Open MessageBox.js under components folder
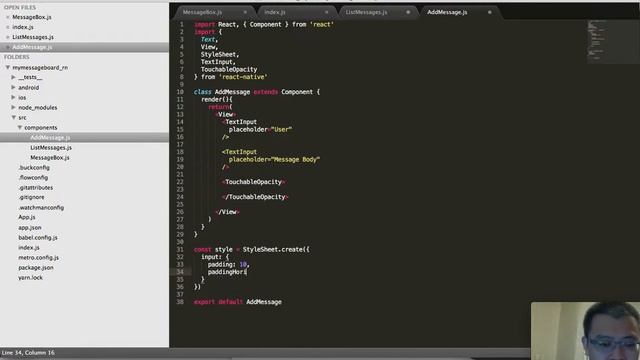Image resolution: width=640 pixels, height=360 pixels. (x=50, y=158)
